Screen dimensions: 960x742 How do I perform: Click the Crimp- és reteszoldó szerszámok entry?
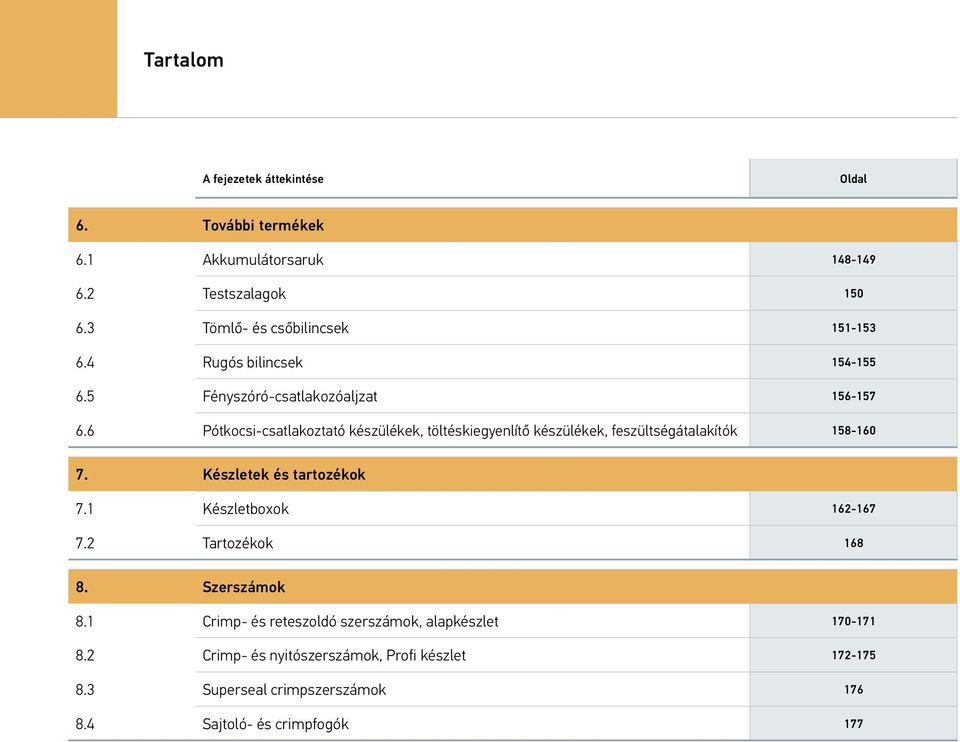(350, 621)
